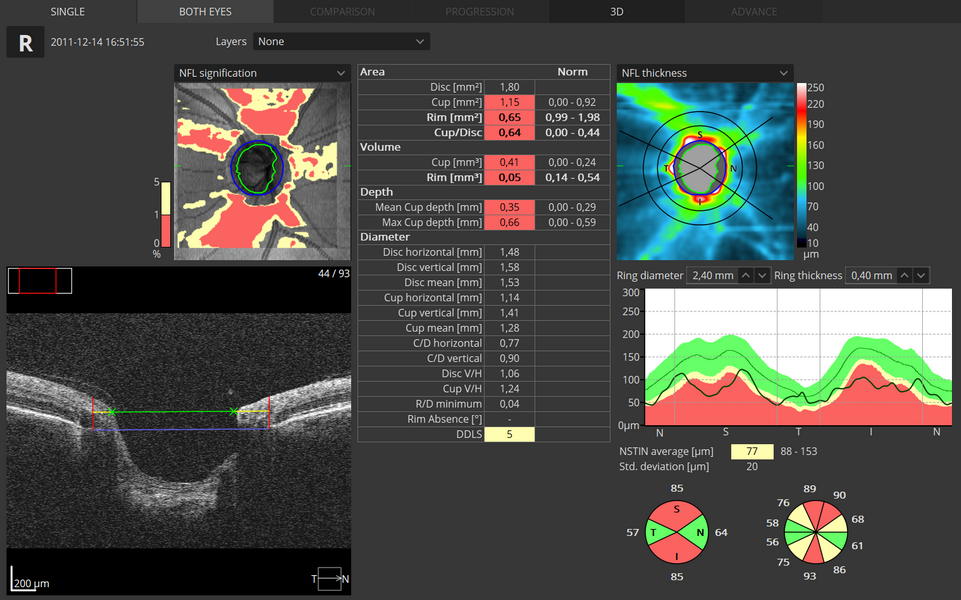961x600 pixels.
Task: Open the PROGRESSION tab
Action: [x=480, y=12]
